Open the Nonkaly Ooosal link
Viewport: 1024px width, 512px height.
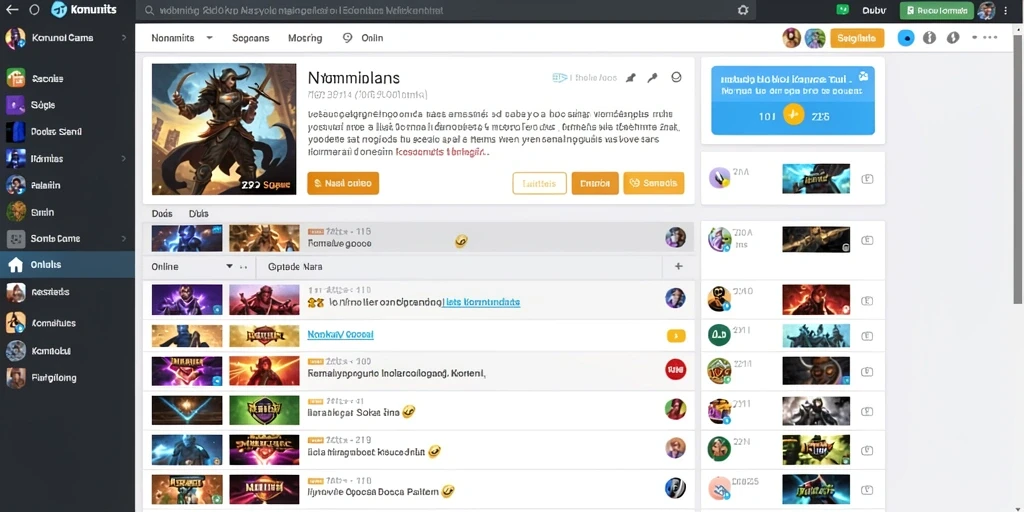(x=340, y=334)
